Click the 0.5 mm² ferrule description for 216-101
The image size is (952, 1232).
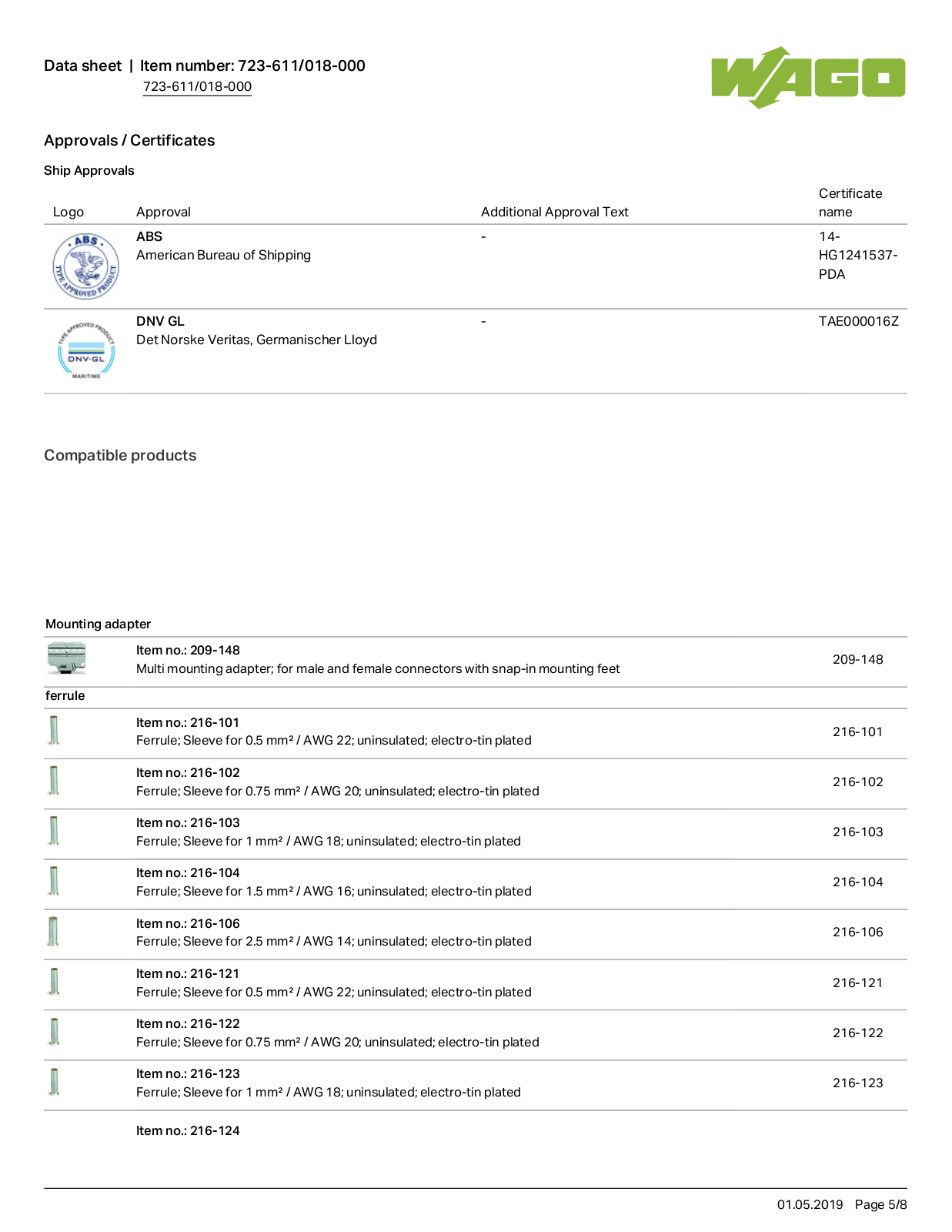coord(334,740)
